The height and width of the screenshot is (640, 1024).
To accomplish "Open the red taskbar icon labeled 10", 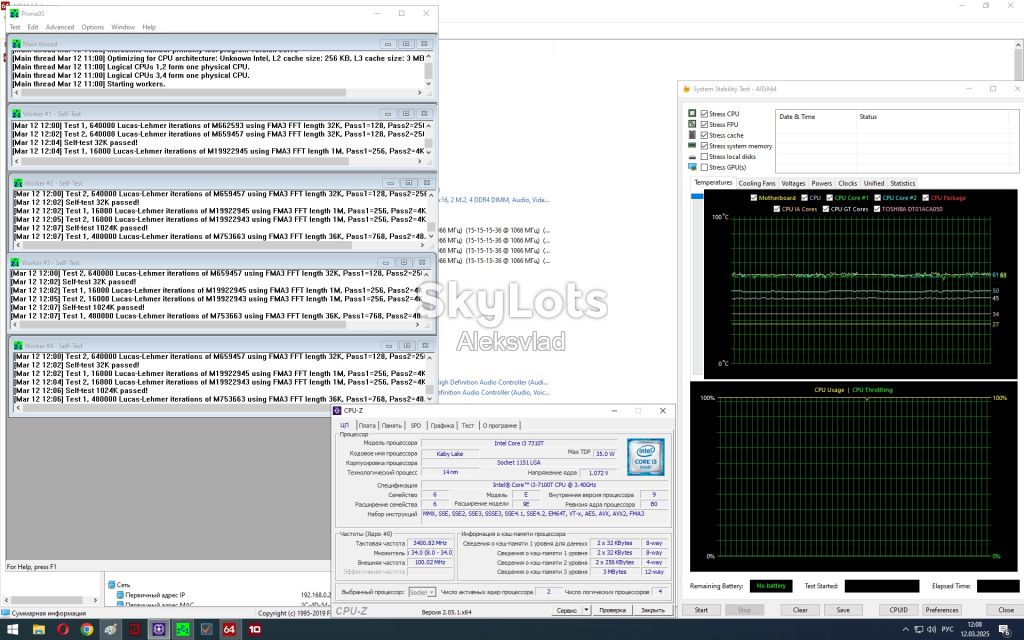I will (254, 630).
